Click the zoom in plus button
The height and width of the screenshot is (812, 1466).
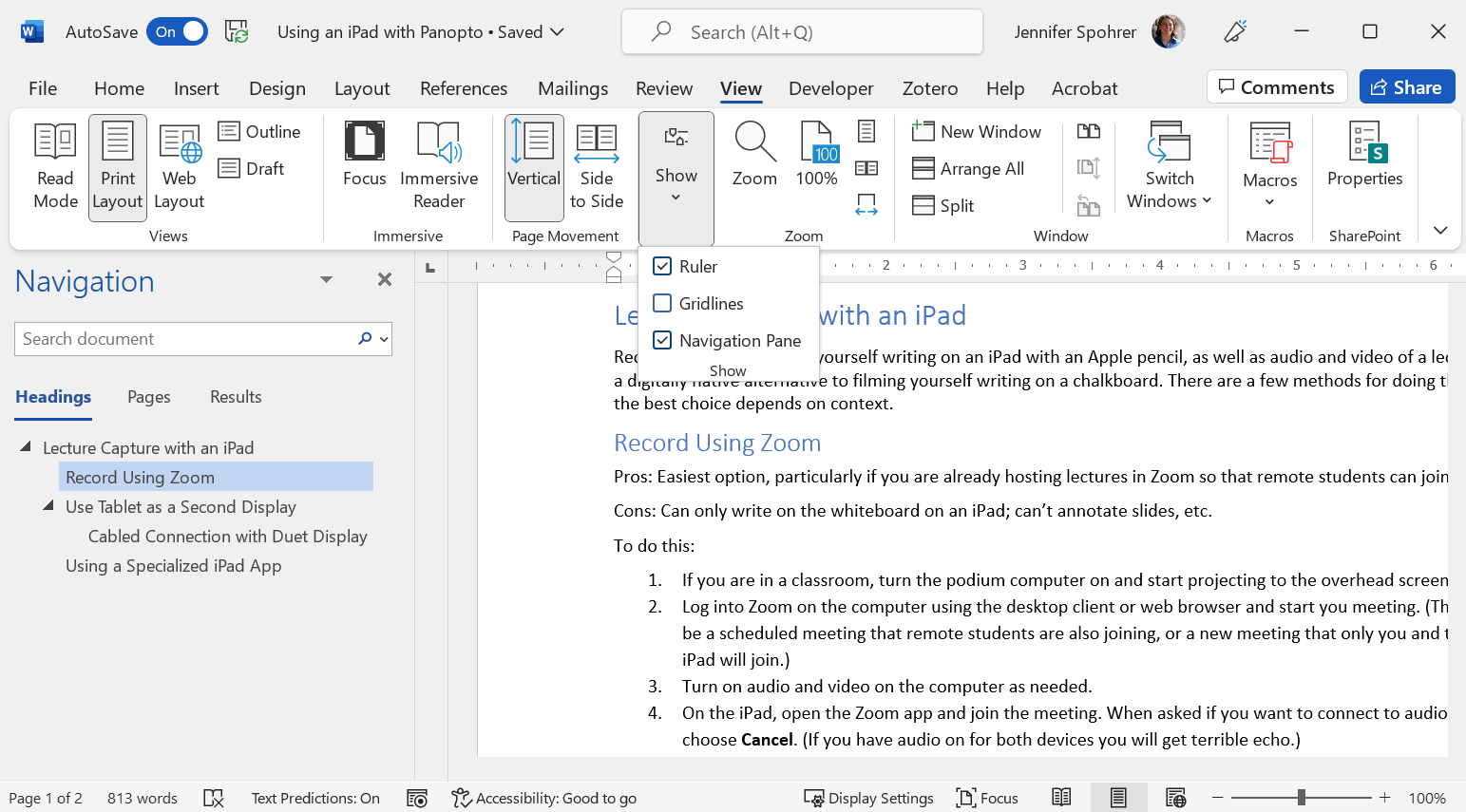pyautogui.click(x=1385, y=798)
